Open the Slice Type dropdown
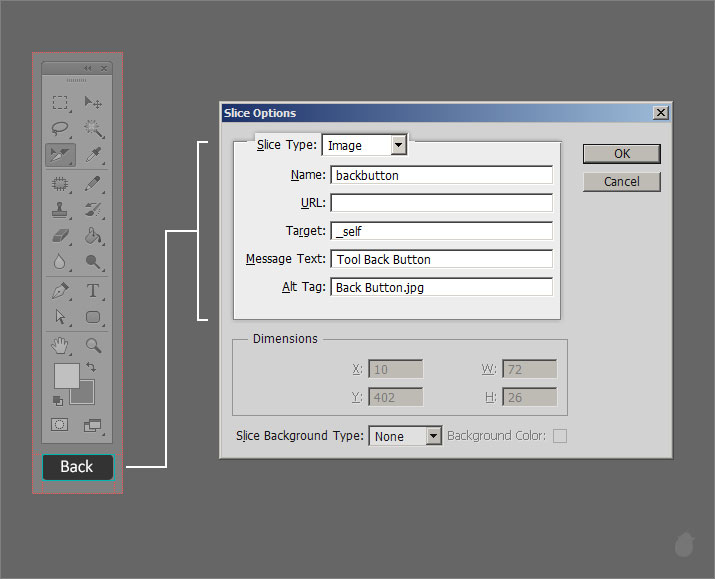This screenshot has width=715, height=579. tap(399, 145)
